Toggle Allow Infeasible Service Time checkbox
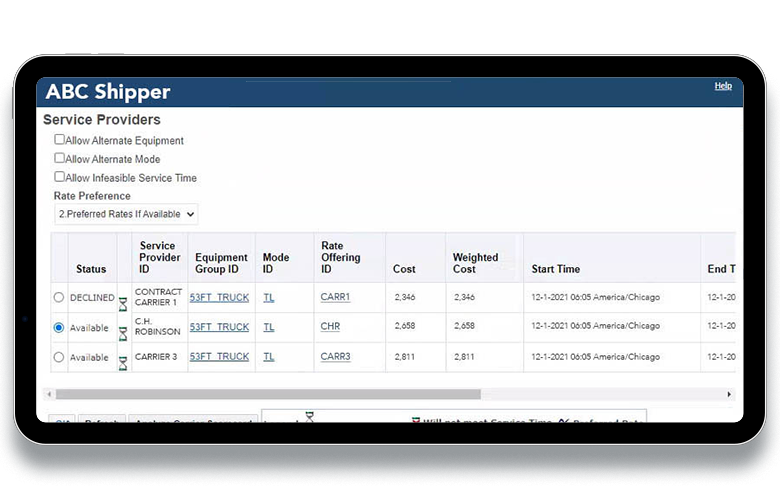 pos(60,177)
